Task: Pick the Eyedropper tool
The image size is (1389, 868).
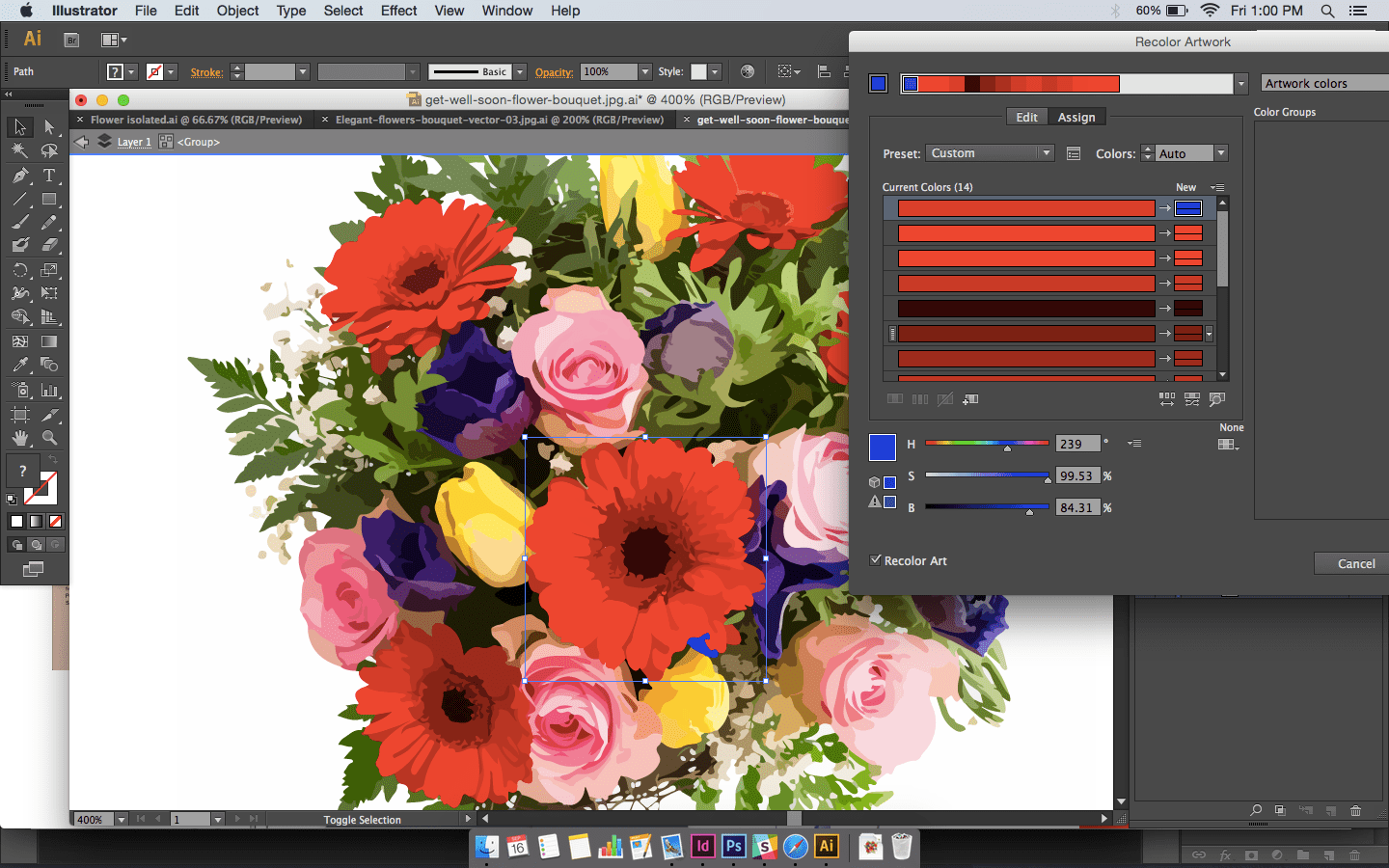Action: (18, 364)
